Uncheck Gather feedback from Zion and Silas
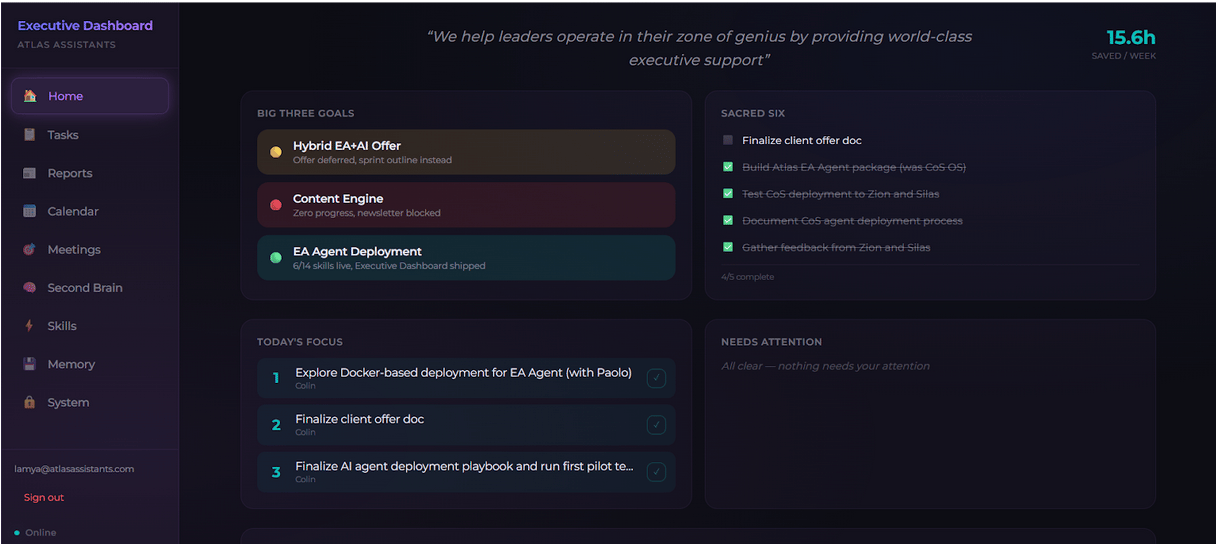 (728, 247)
